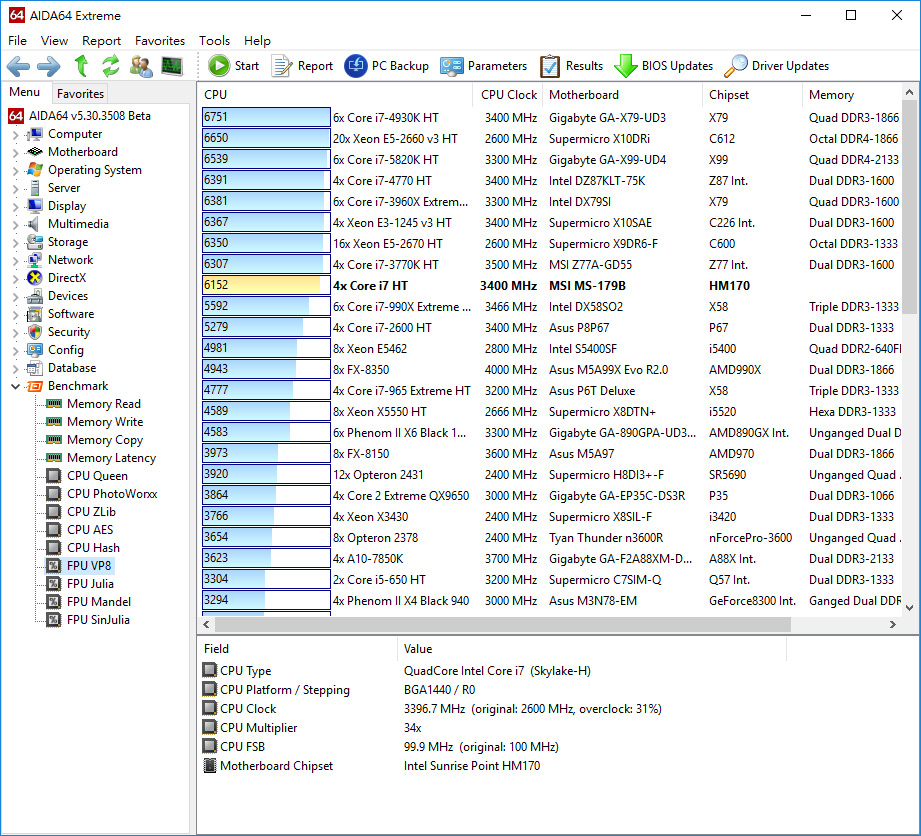This screenshot has height=836, width=921.
Task: Click the Value column header
Action: 592,649
